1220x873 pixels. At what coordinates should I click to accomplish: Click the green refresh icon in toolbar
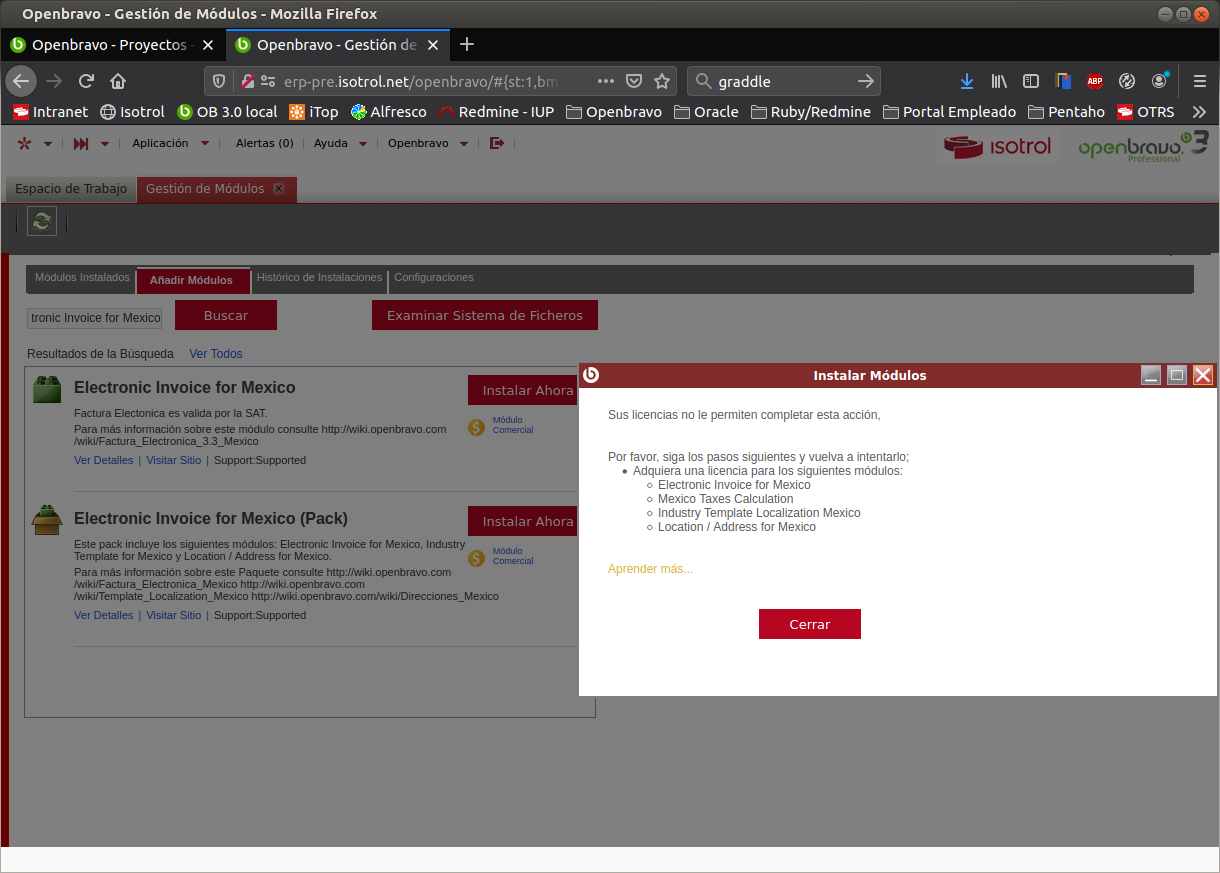42,221
